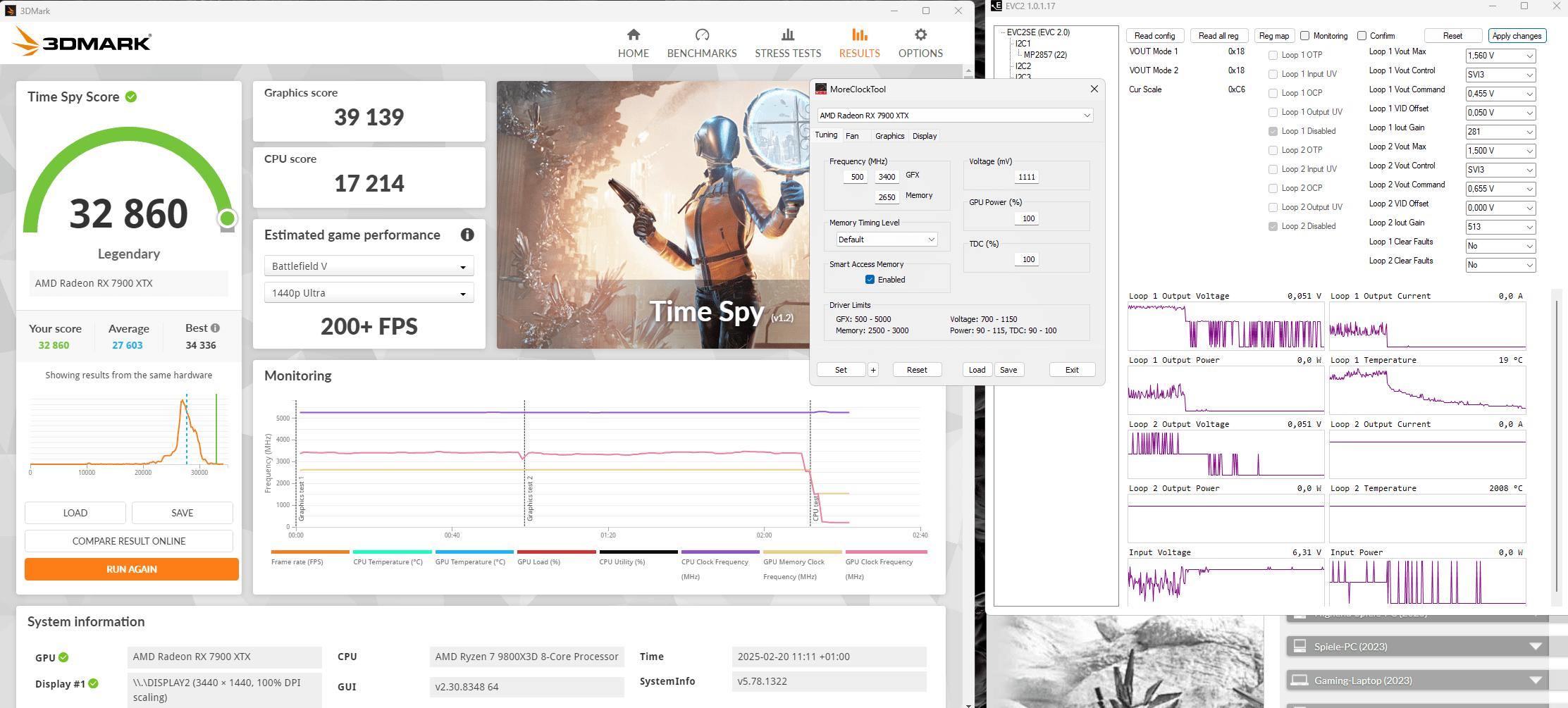Click the monitor icon on Spiele-PC (2023)
The image size is (1568, 708).
tap(1300, 646)
